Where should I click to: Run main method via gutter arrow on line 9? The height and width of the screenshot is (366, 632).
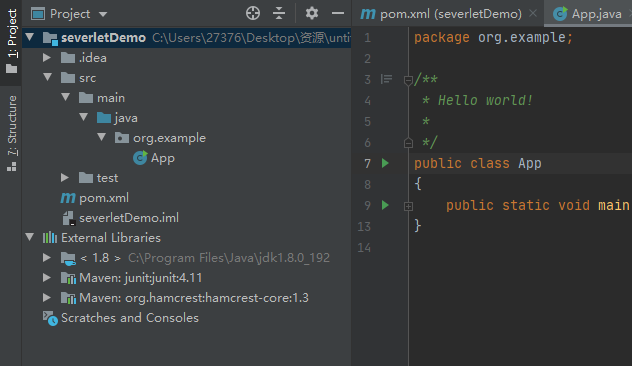click(385, 205)
